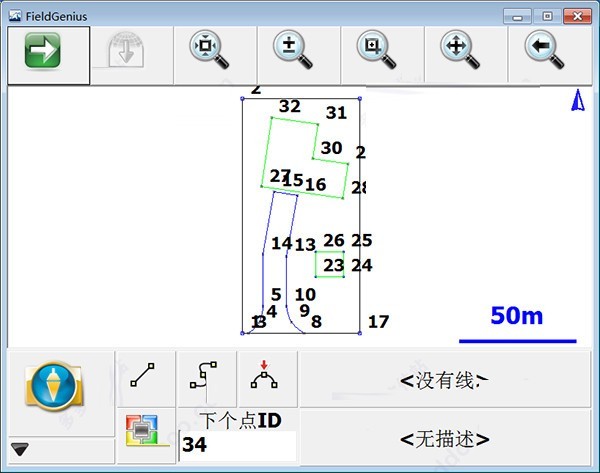
Task: Expand the black triangle menu arrow
Action: coord(20,449)
